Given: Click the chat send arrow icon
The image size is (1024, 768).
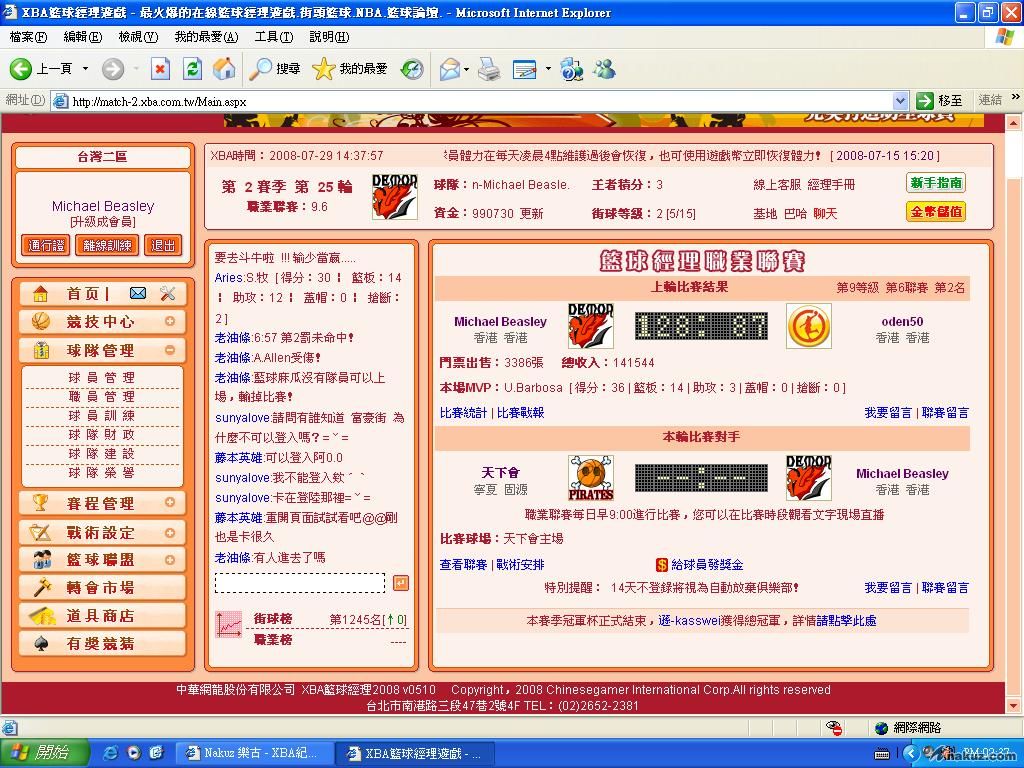Looking at the screenshot, I should 400,583.
